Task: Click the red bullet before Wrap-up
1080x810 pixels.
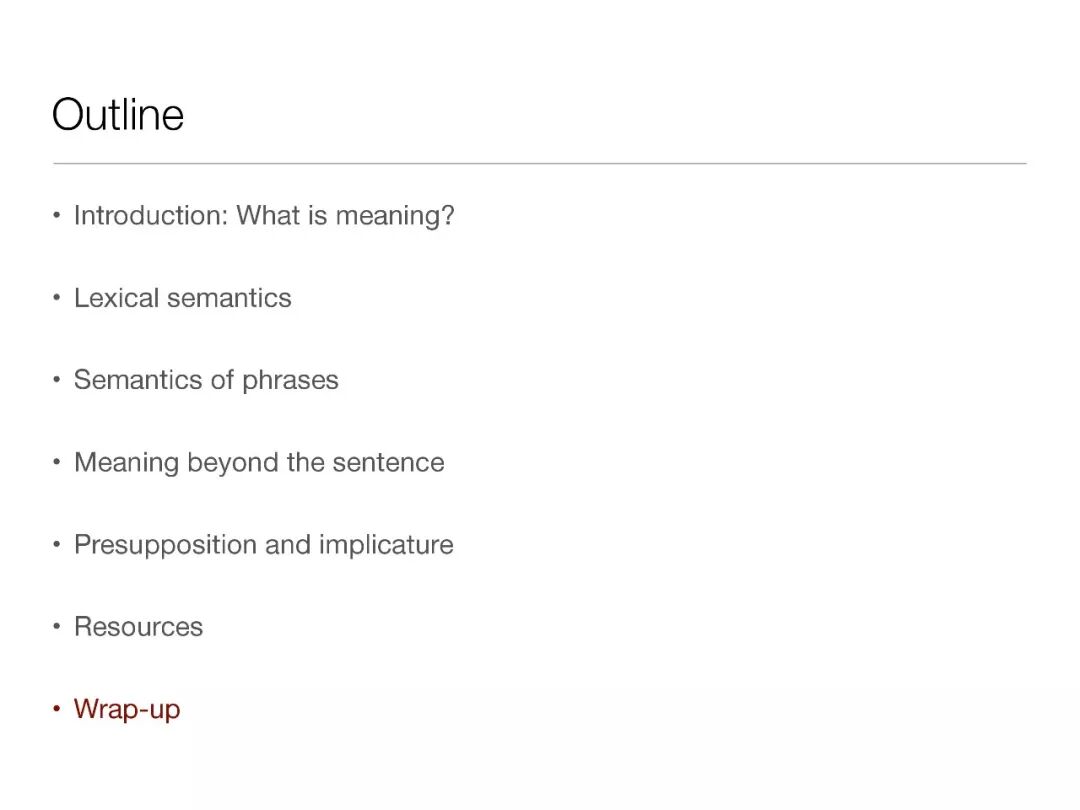Action: (x=57, y=710)
